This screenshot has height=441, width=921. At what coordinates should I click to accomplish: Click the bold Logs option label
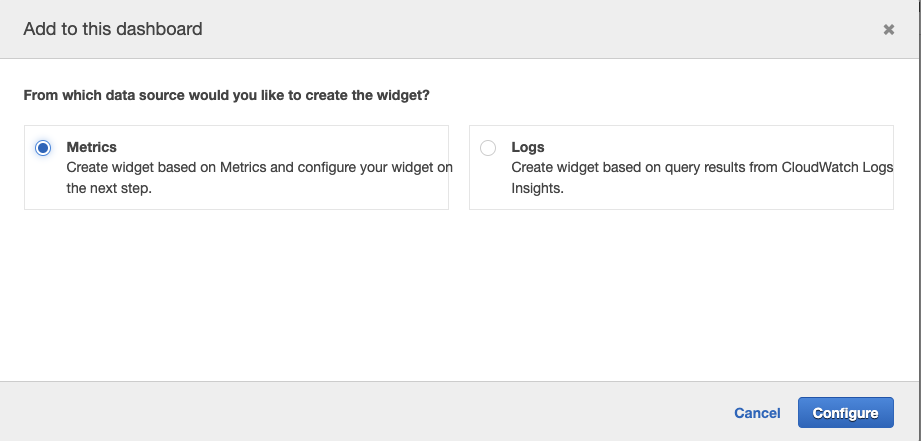[528, 147]
